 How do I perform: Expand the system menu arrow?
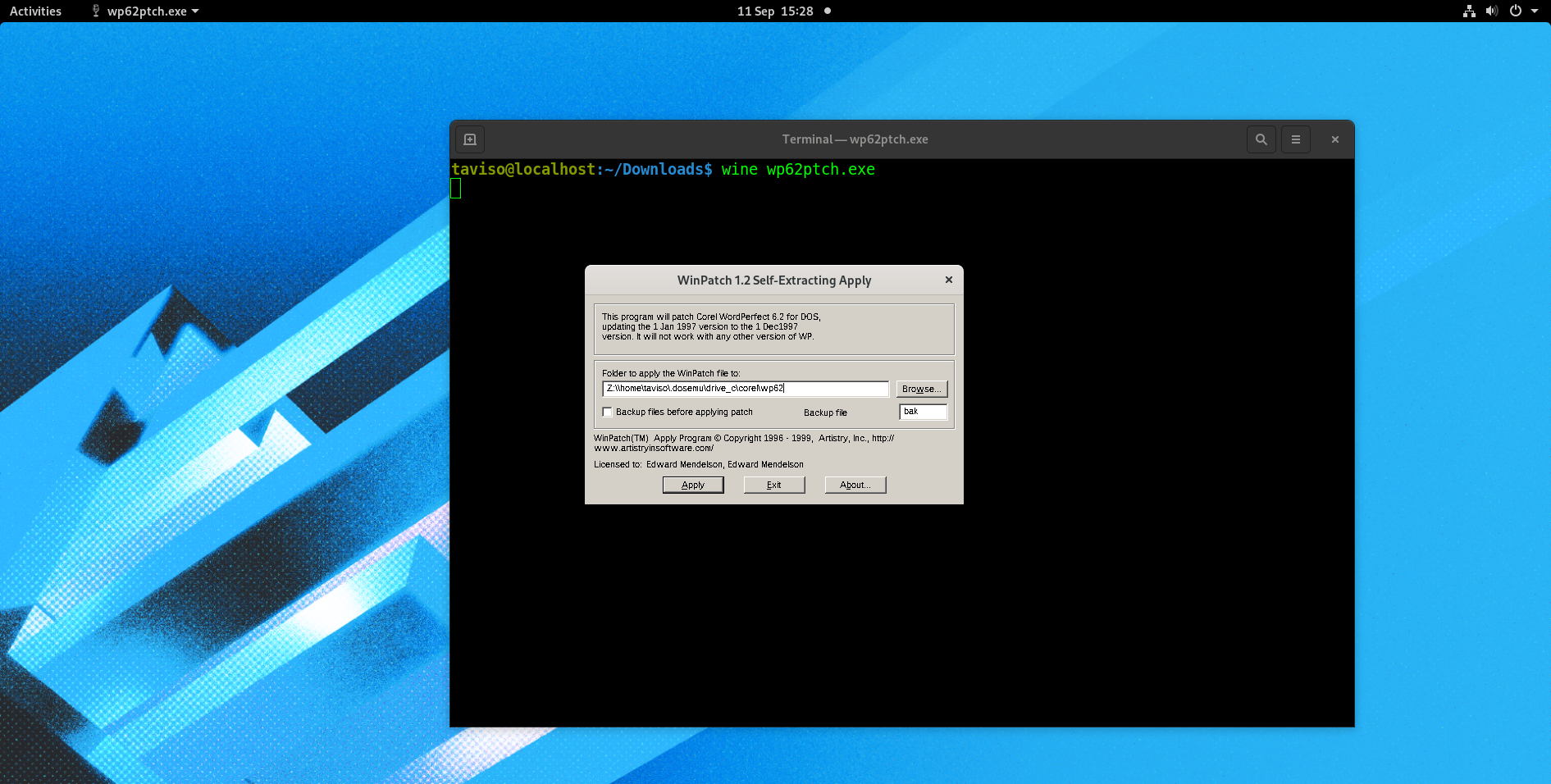(1535, 11)
